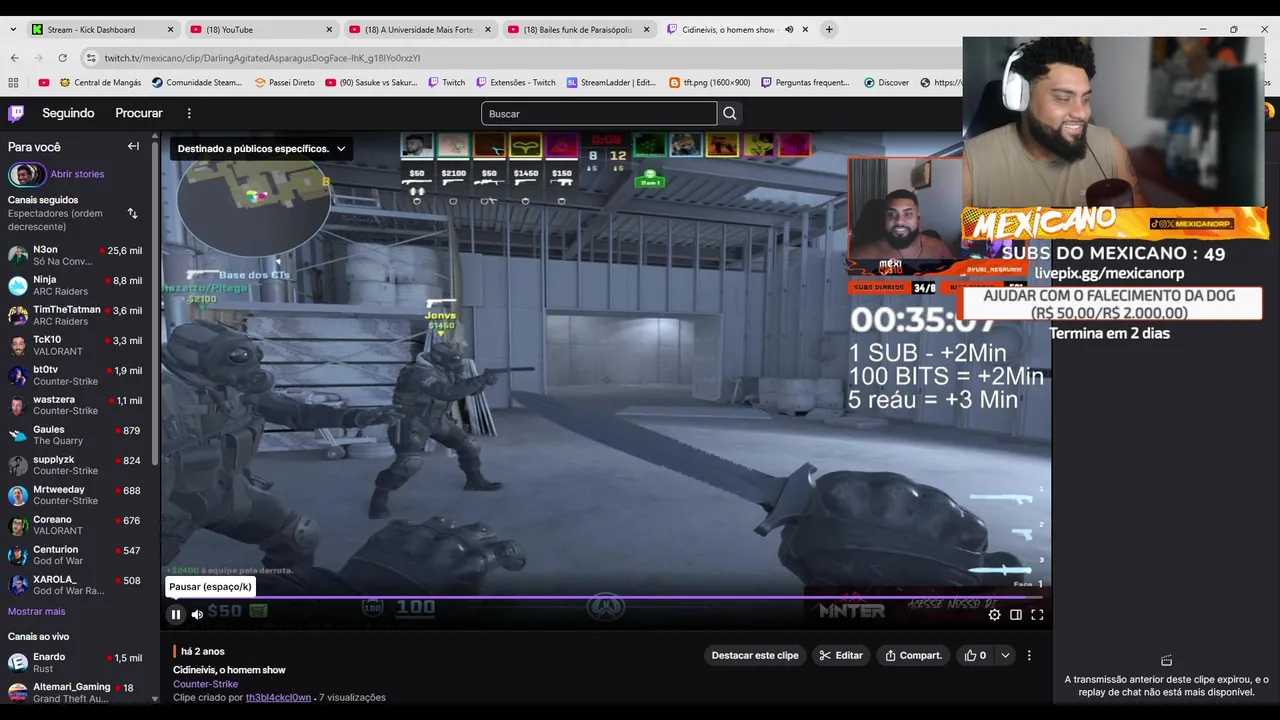Toggle theater mode in the player
The height and width of the screenshot is (720, 1280).
(x=1016, y=615)
